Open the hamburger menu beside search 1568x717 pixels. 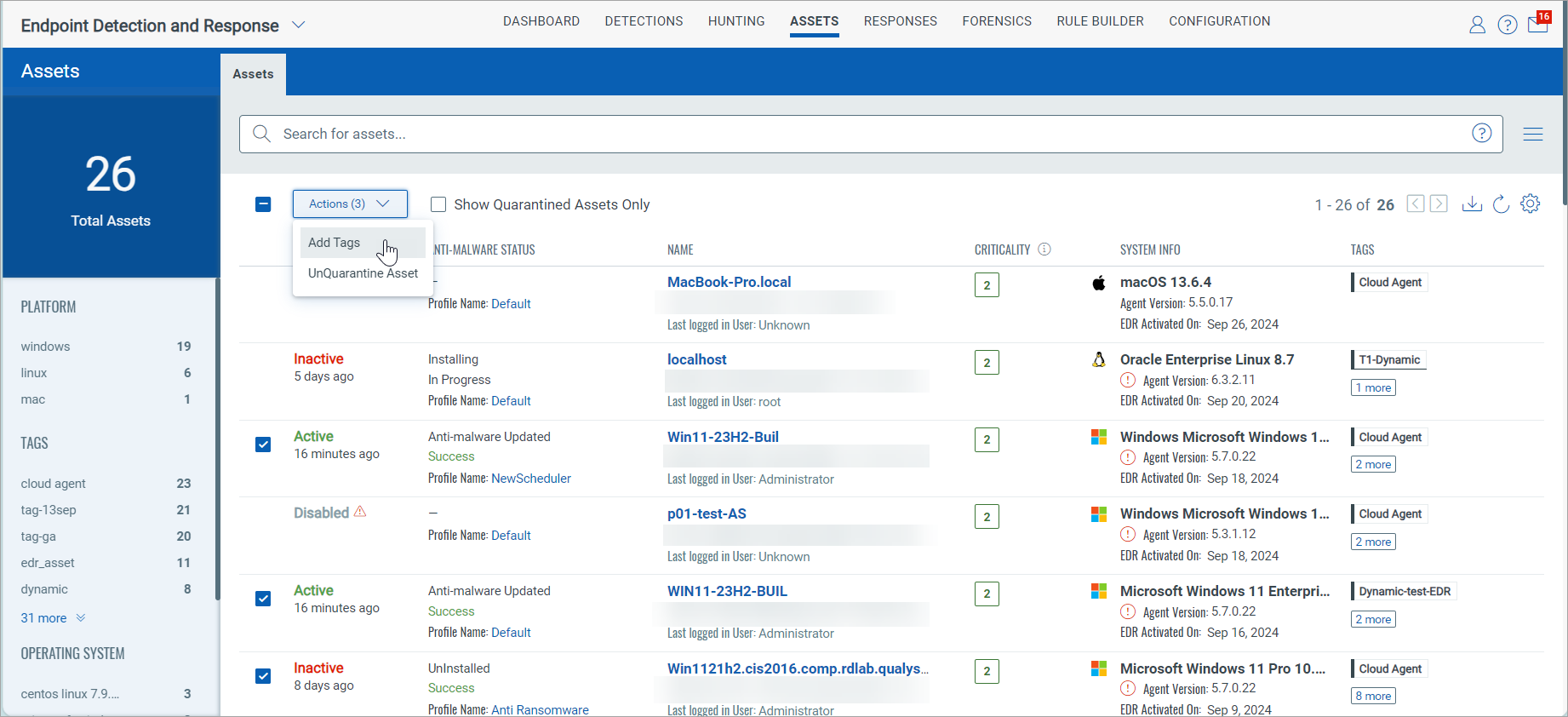[1533, 134]
